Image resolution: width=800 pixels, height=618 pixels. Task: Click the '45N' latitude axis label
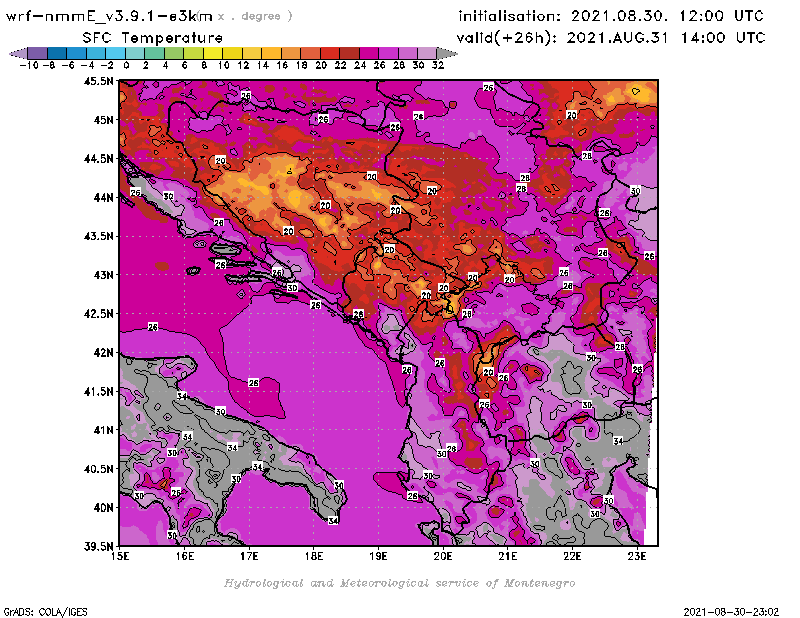click(x=103, y=120)
